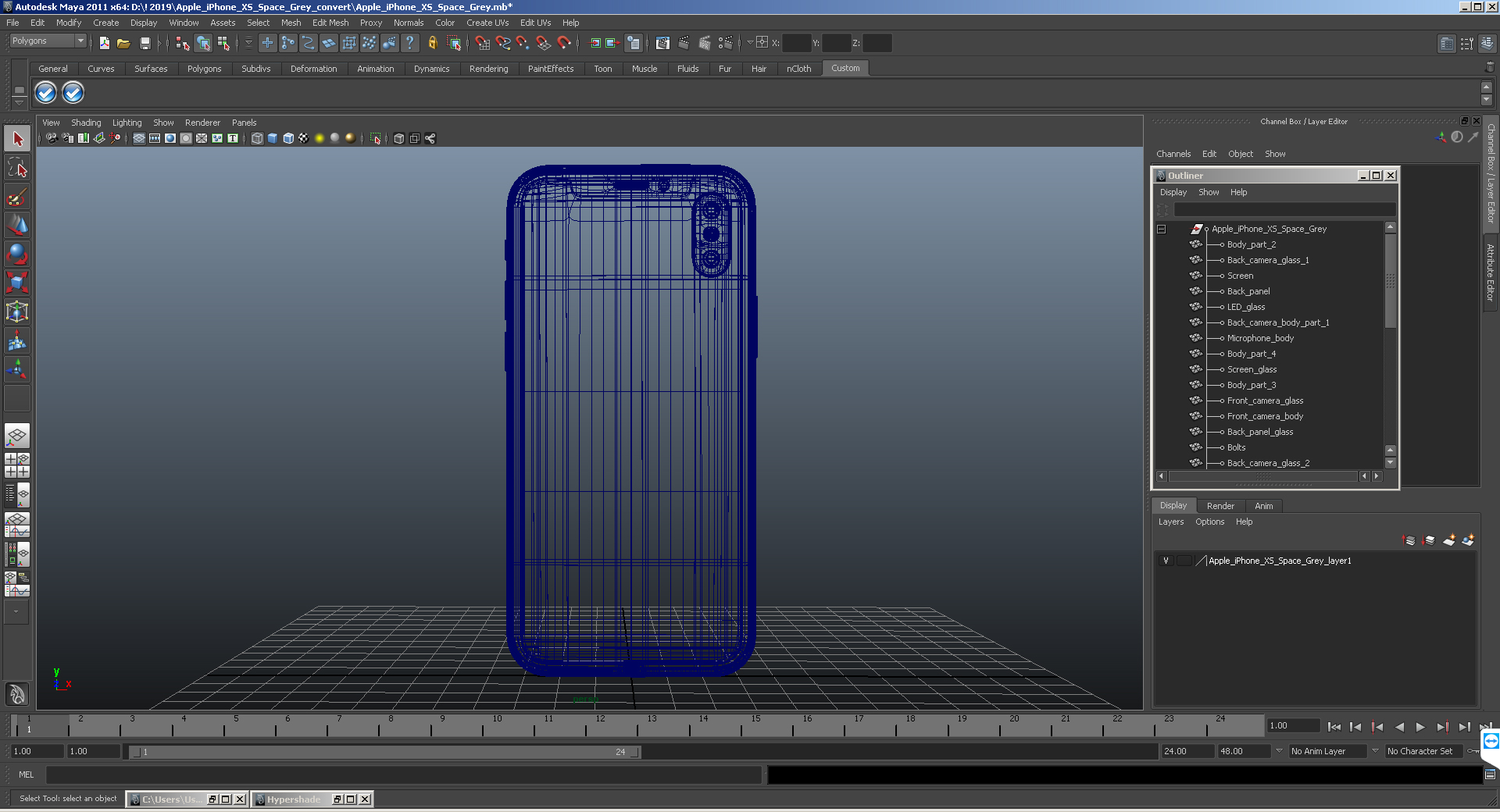The height and width of the screenshot is (812, 1500).
Task: Toggle visibility V box of Apple_iPhone_XS_Space_Grey_layer1
Action: point(1166,561)
